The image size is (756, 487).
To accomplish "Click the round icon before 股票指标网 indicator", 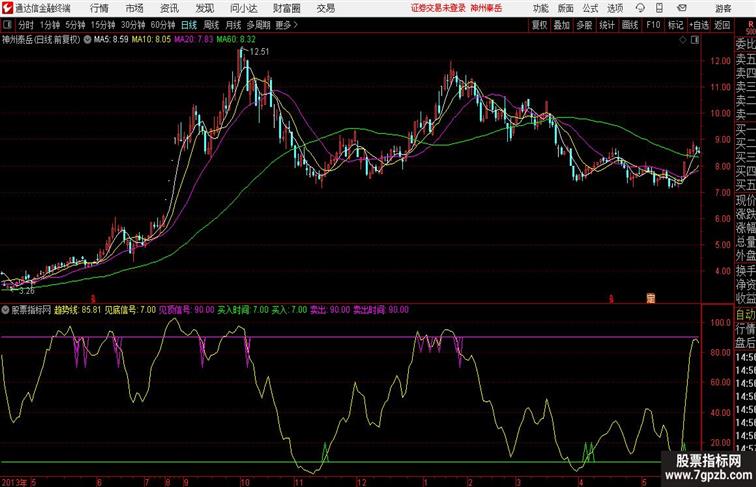I will pyautogui.click(x=5, y=310).
